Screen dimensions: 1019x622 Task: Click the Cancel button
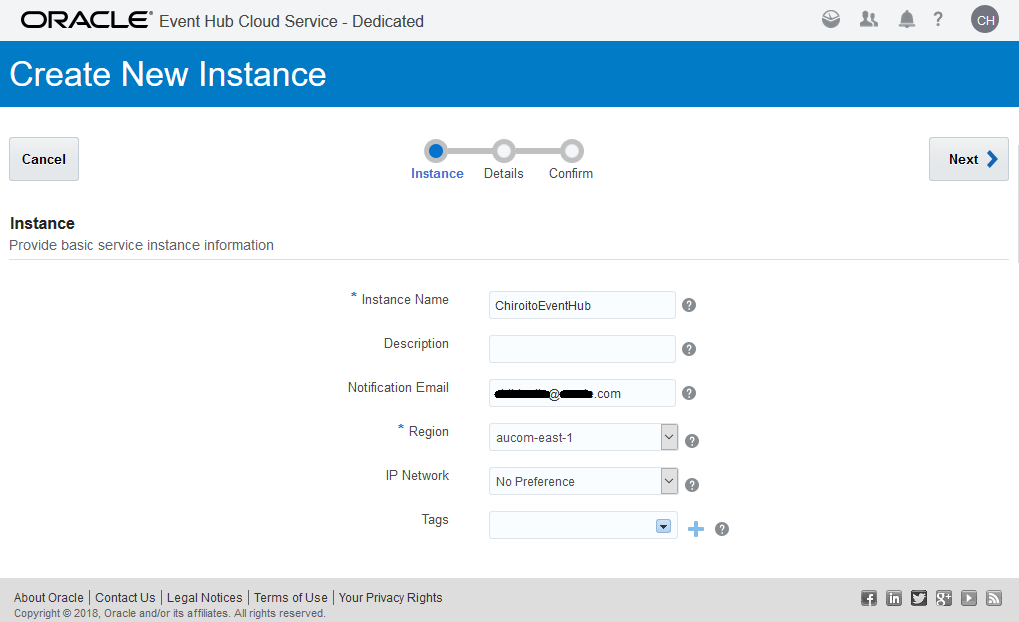pyautogui.click(x=44, y=159)
